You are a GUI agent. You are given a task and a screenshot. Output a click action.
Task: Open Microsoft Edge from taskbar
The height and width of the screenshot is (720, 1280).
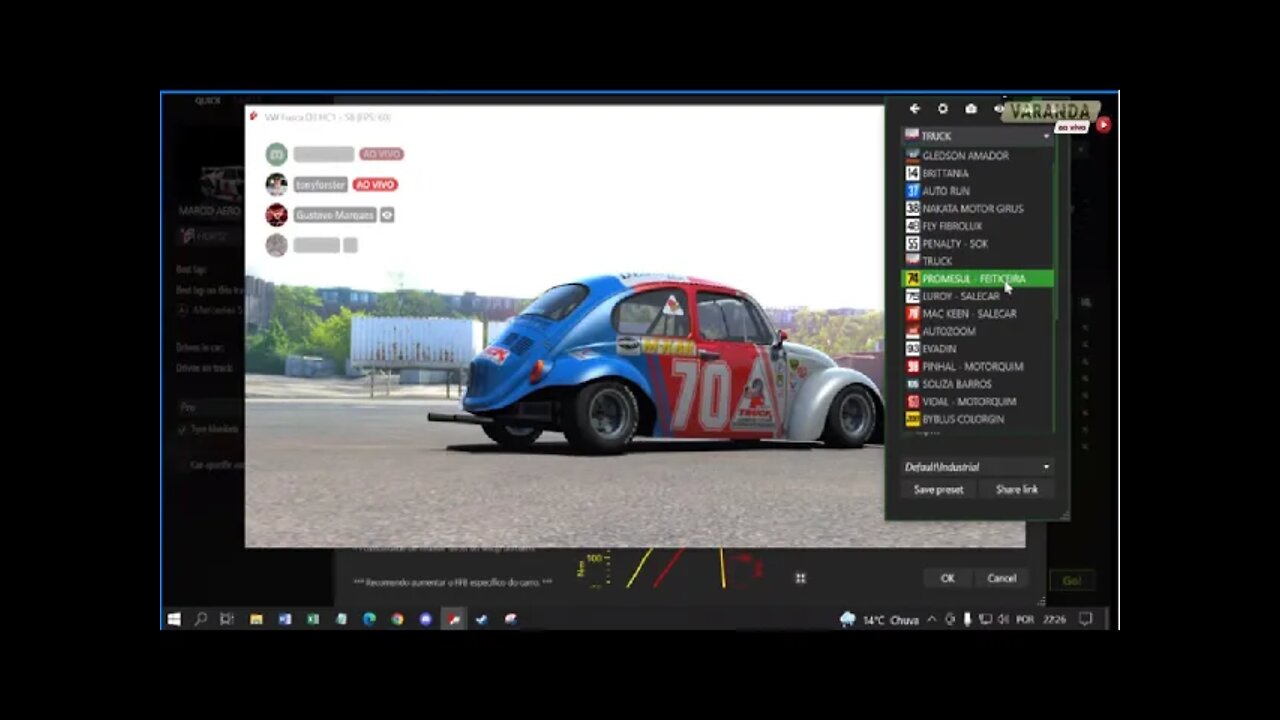[369, 619]
